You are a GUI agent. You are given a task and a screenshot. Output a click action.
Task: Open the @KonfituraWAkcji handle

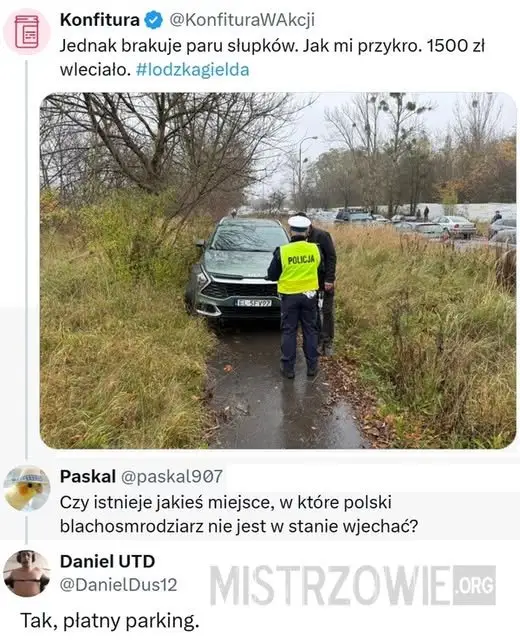pos(242,20)
